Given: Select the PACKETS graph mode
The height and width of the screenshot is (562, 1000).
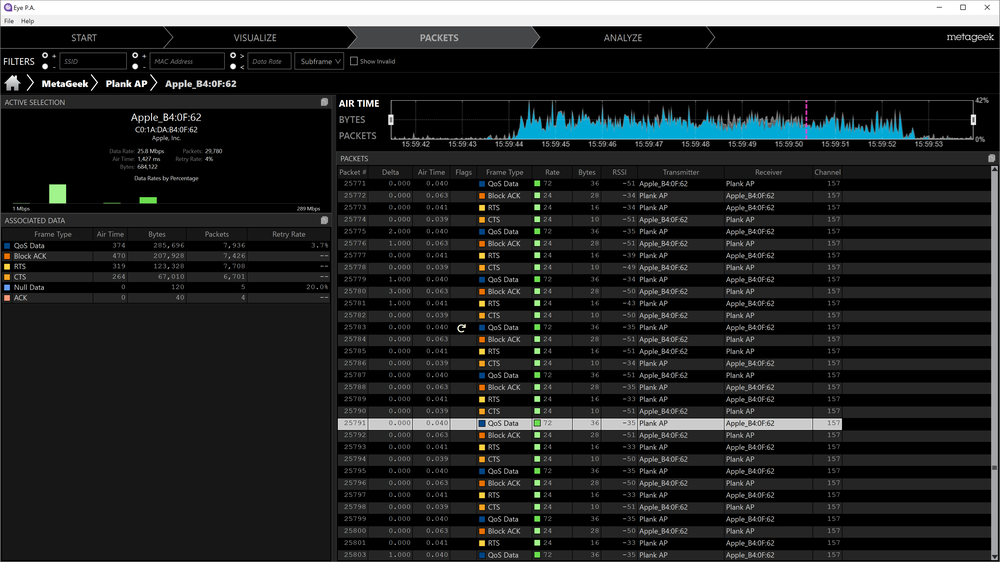Looking at the screenshot, I should coord(358,136).
